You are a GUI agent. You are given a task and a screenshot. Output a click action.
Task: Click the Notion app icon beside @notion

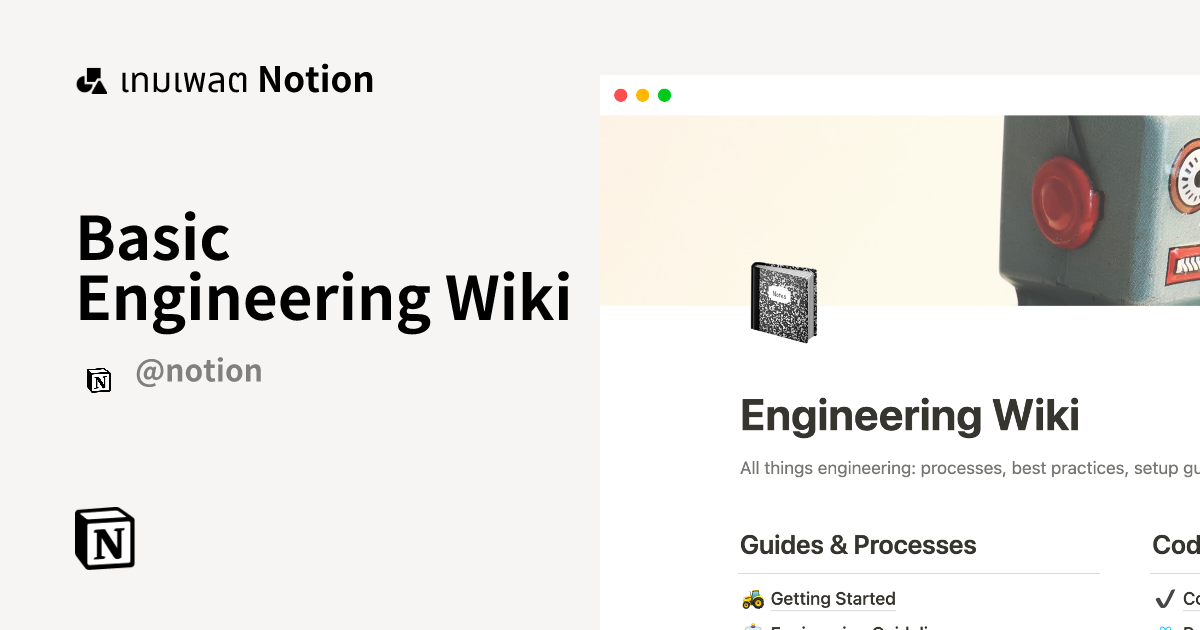[99, 380]
